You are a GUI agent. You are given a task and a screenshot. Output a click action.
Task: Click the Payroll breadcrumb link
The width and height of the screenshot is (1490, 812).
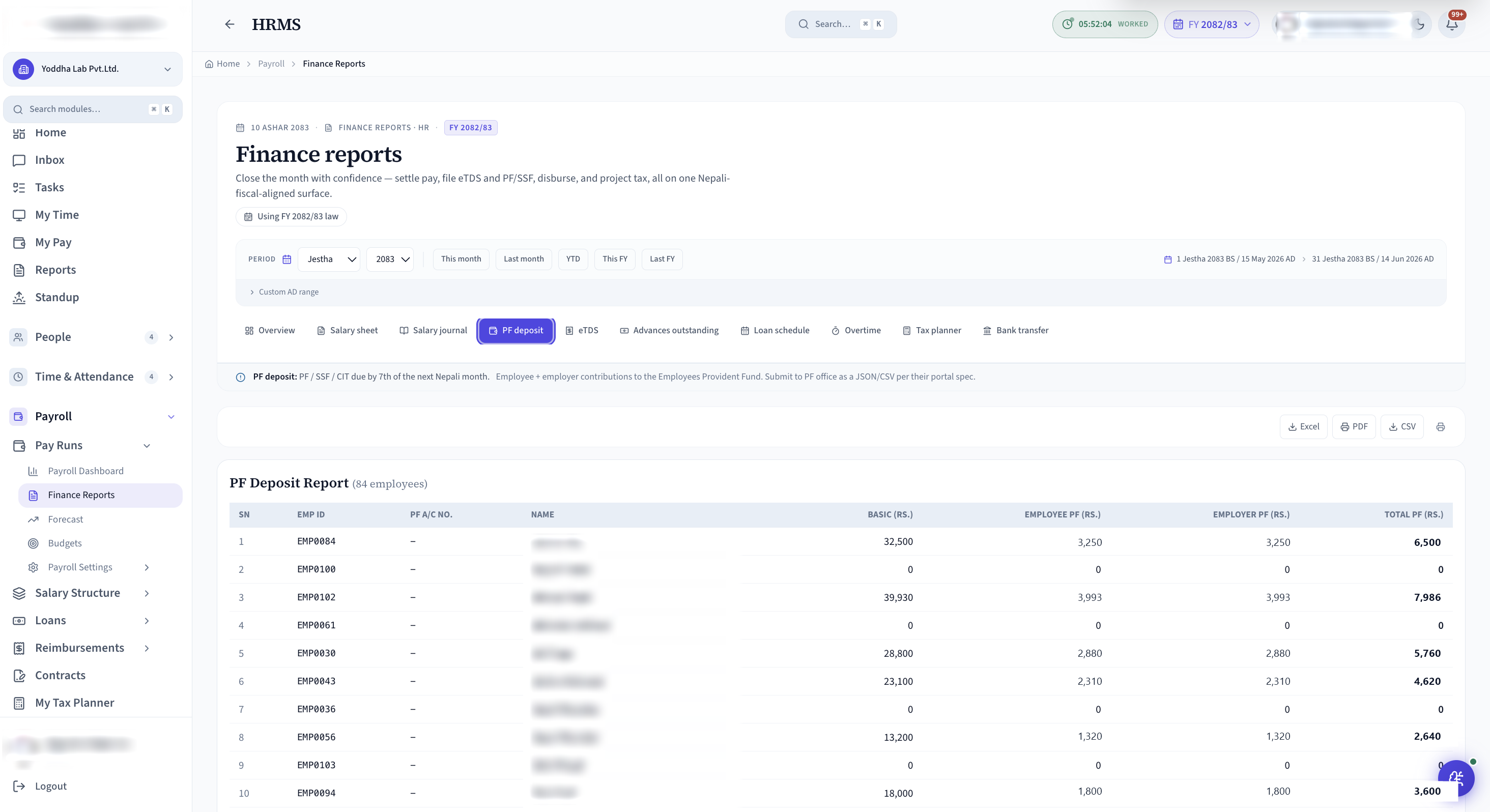click(271, 64)
